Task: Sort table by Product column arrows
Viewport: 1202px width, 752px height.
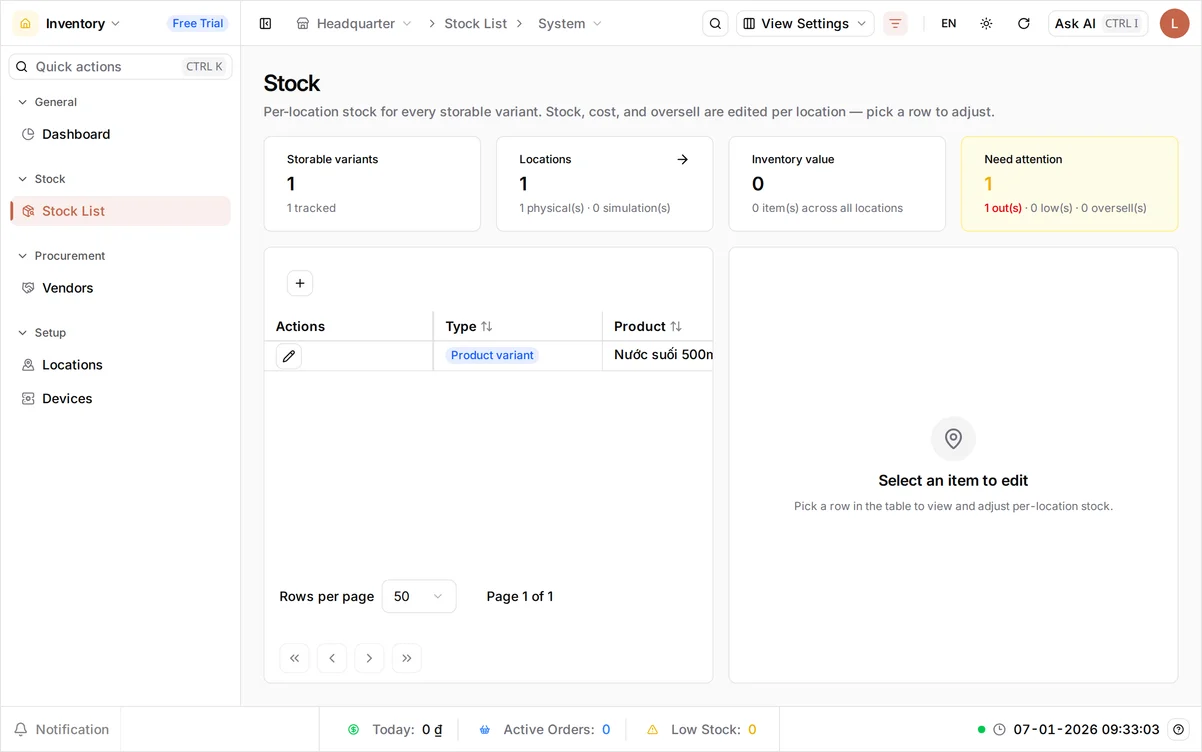Action: (x=676, y=326)
